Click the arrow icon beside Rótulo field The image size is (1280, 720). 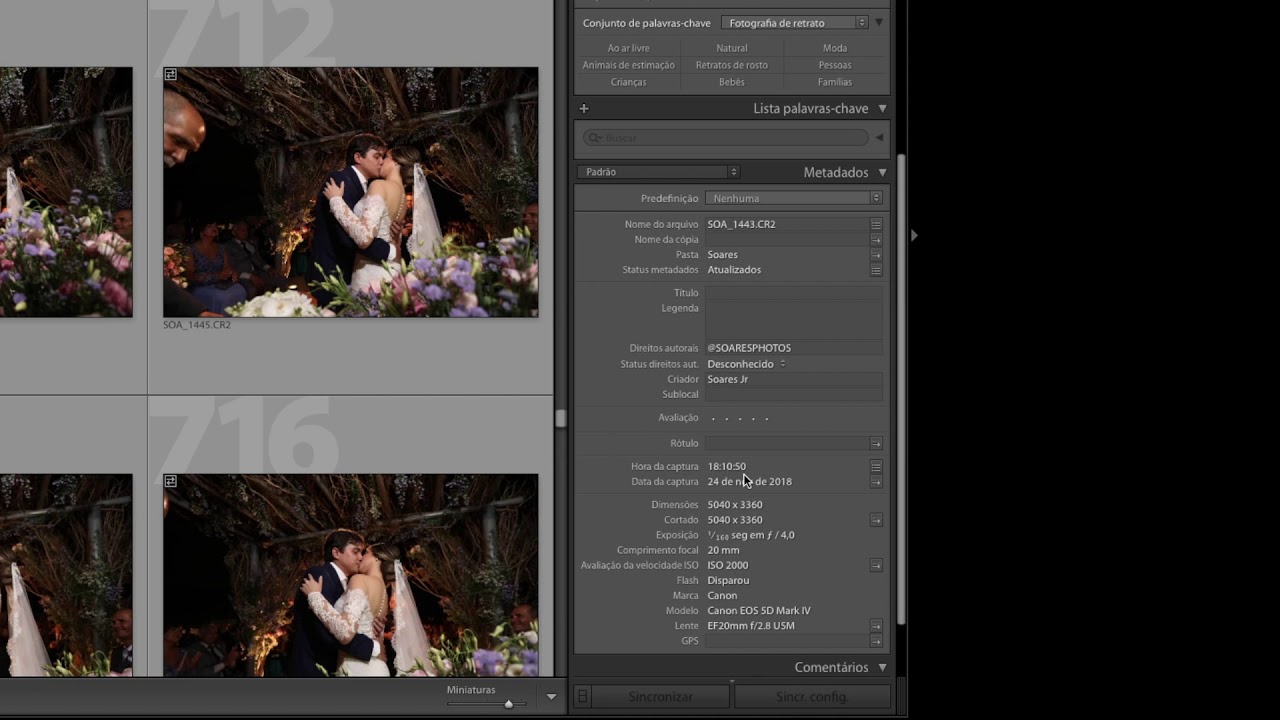(x=876, y=443)
